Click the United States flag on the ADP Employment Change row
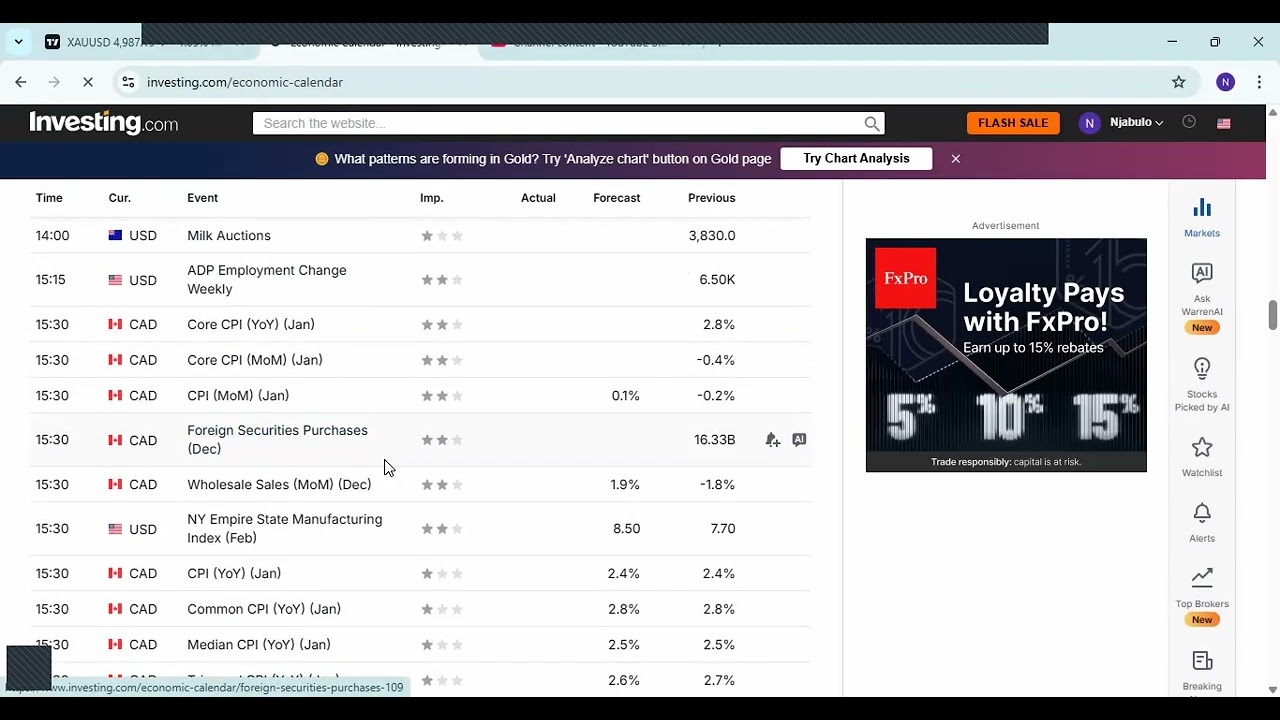The height and width of the screenshot is (720, 1280). tap(115, 280)
